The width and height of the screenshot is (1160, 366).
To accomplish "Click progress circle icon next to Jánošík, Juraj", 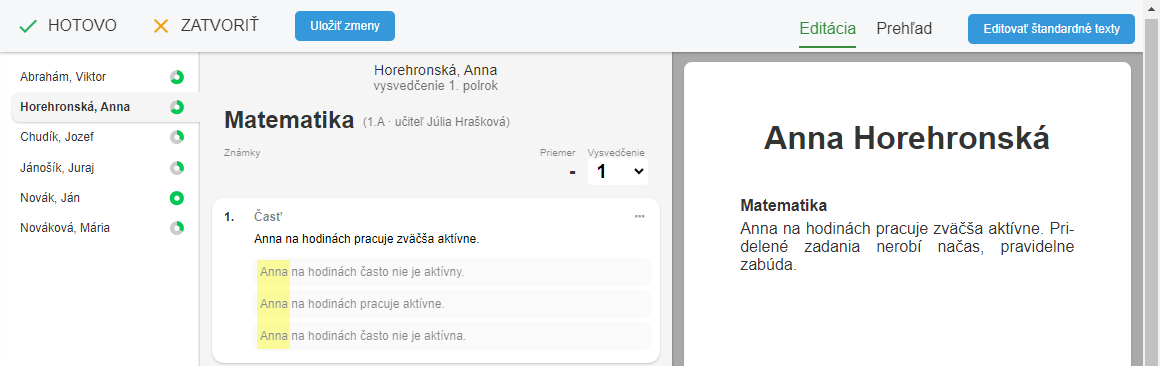I will pos(177,168).
